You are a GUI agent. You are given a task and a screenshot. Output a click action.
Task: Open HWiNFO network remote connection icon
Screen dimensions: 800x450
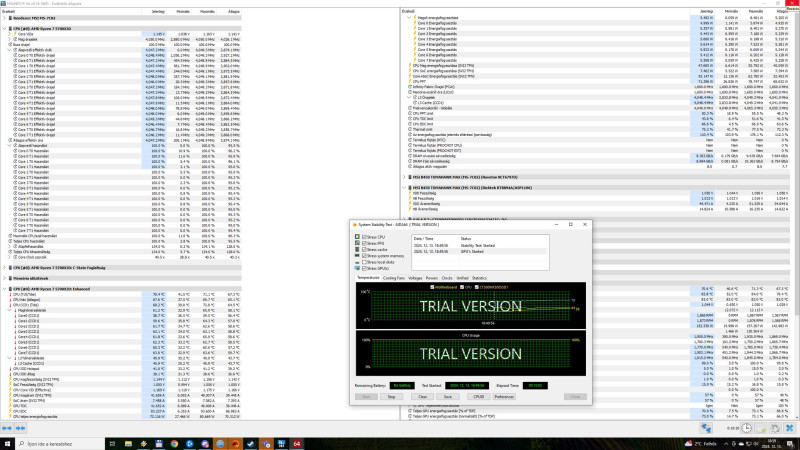point(706,428)
